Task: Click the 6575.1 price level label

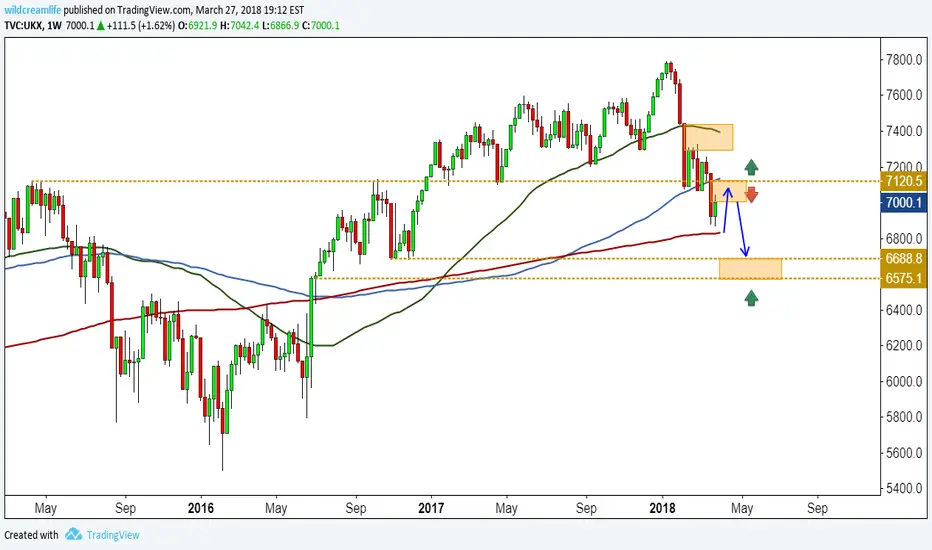Action: (x=903, y=278)
